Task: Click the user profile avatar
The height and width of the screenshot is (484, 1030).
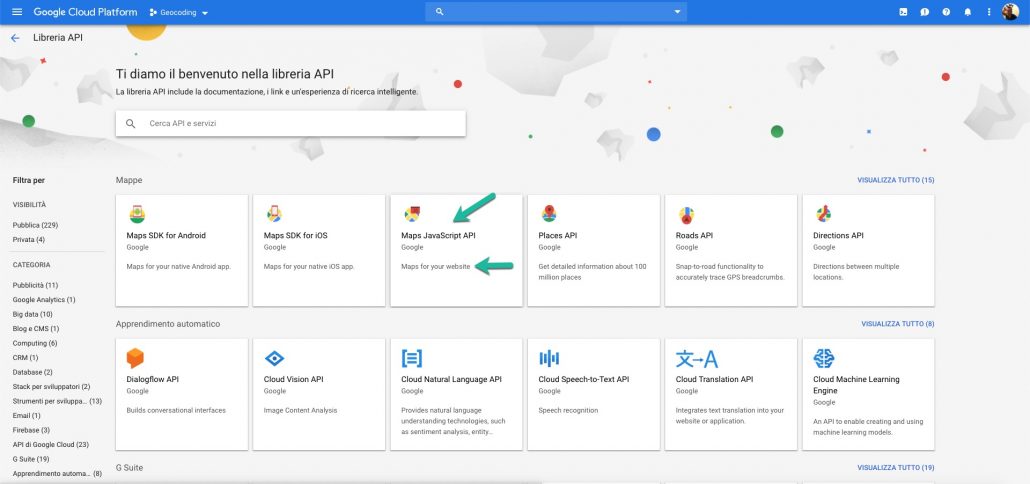Action: coord(1010,12)
